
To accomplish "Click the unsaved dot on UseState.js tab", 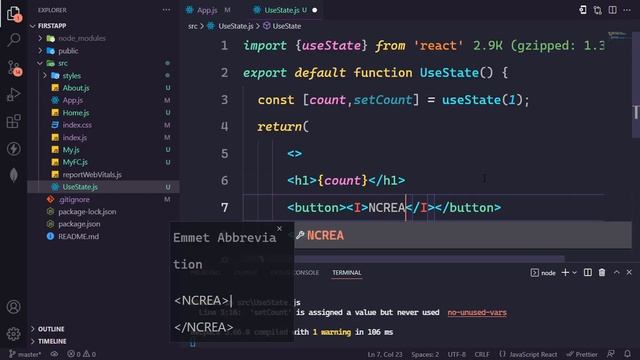I will click(x=314, y=10).
